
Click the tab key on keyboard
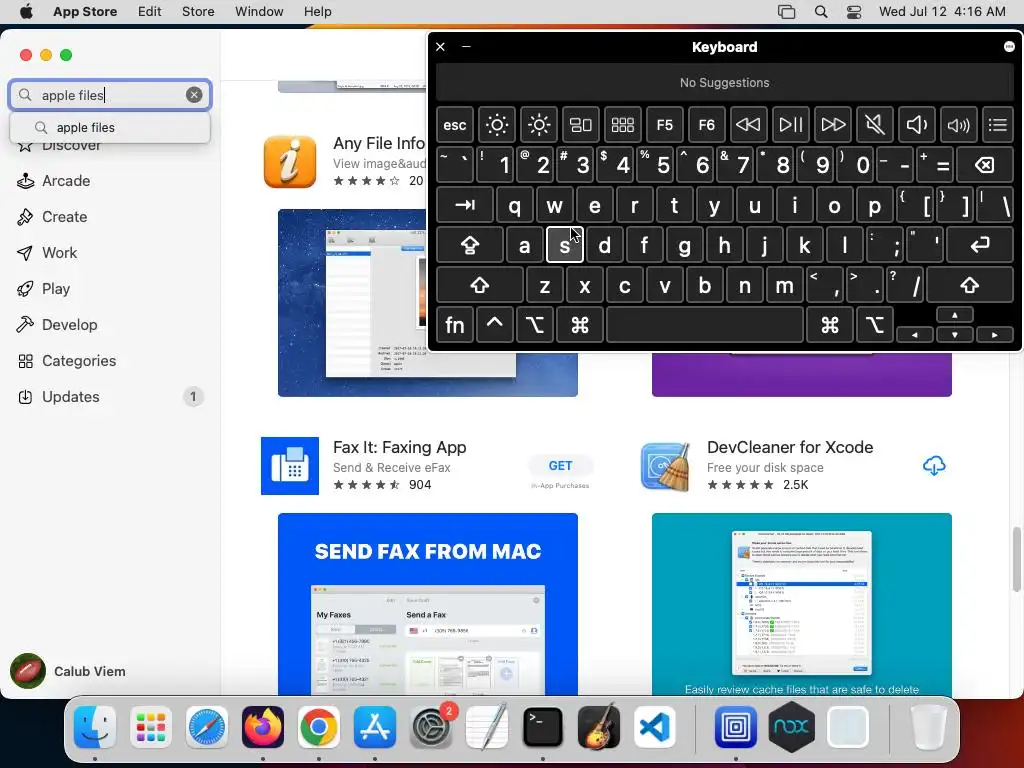coord(465,205)
